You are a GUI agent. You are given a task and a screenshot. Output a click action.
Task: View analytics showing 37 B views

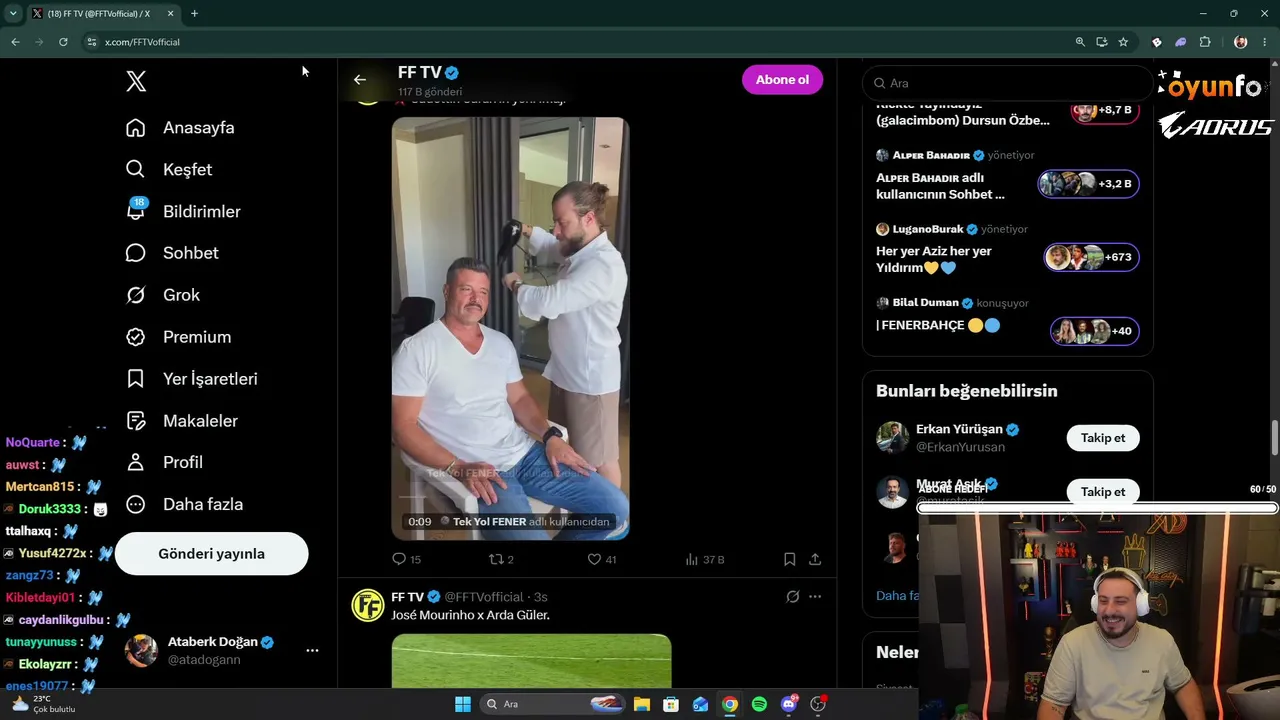pos(704,560)
